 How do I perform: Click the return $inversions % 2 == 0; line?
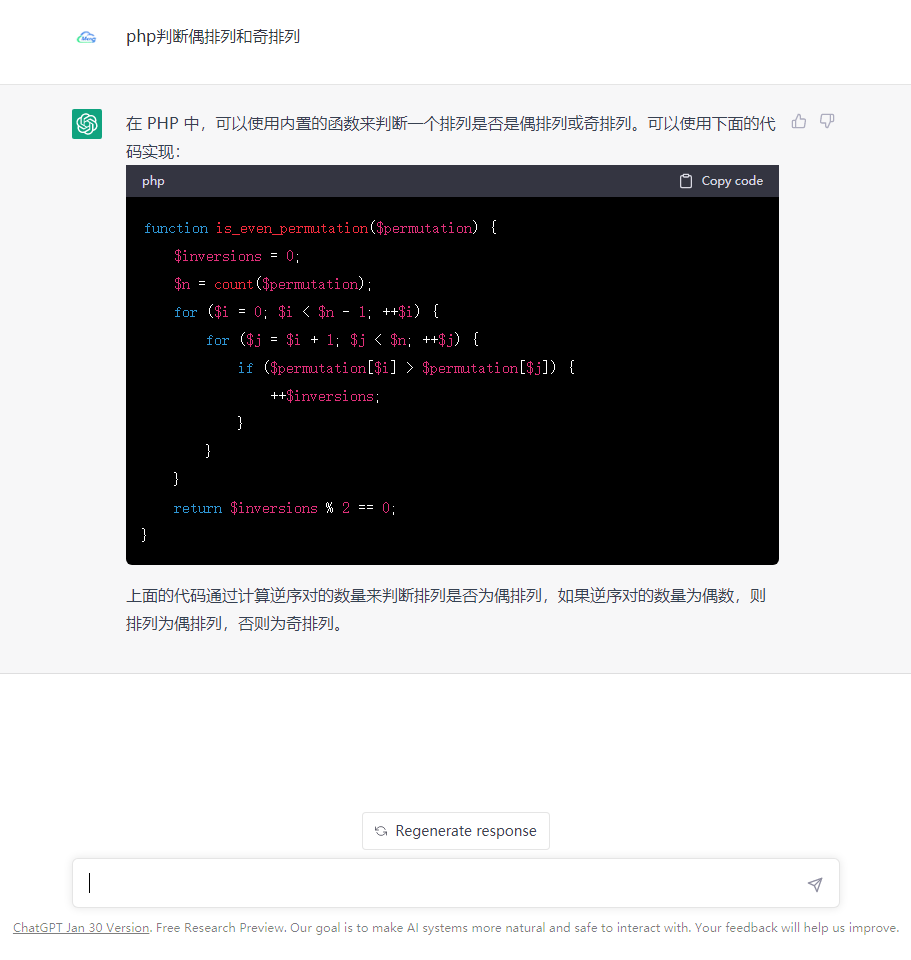point(285,508)
